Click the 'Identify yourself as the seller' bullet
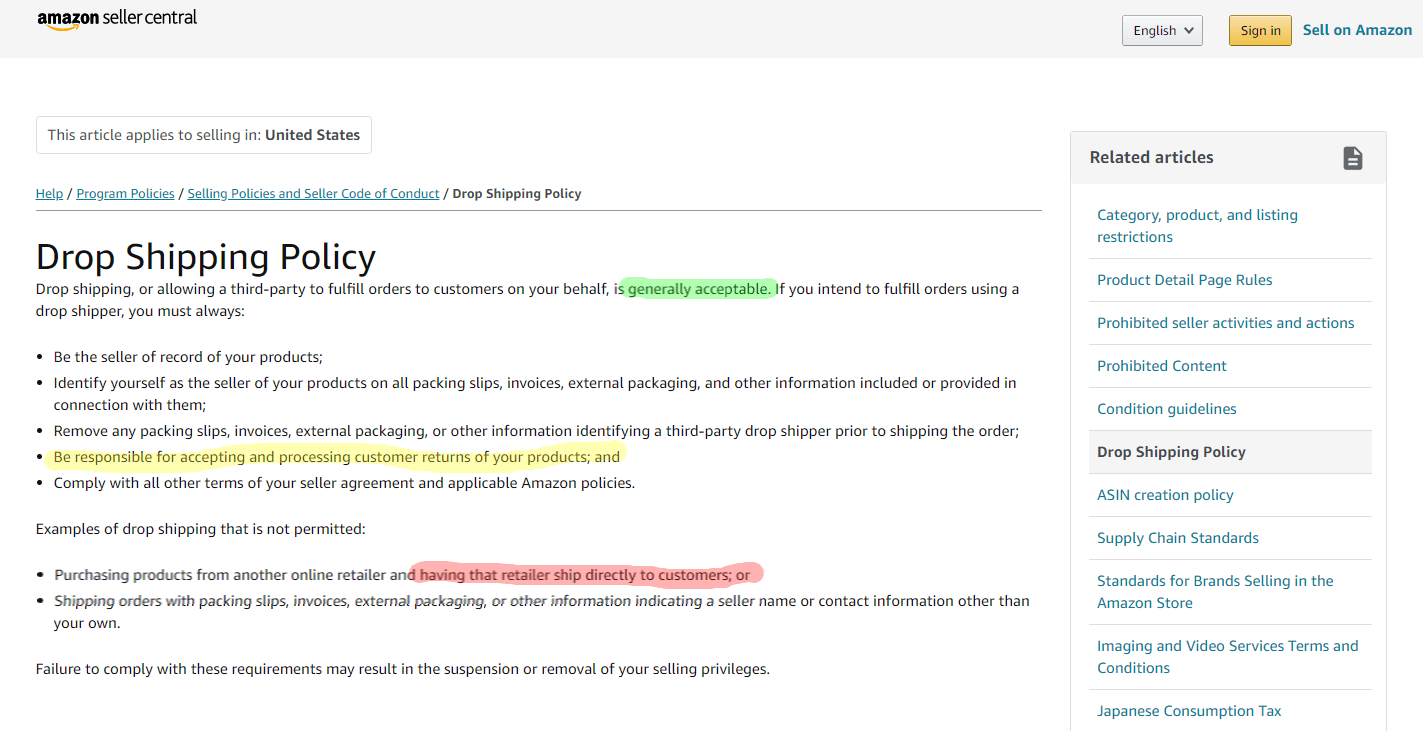The height and width of the screenshot is (731, 1423). pos(535,394)
